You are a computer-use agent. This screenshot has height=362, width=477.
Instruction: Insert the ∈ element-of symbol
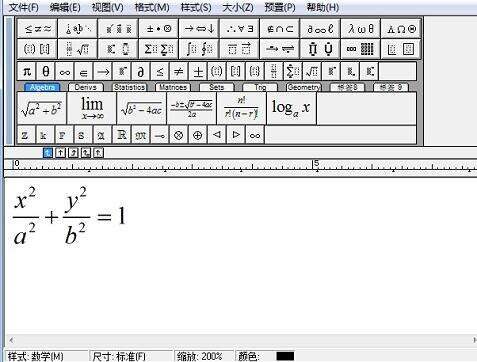click(84, 71)
